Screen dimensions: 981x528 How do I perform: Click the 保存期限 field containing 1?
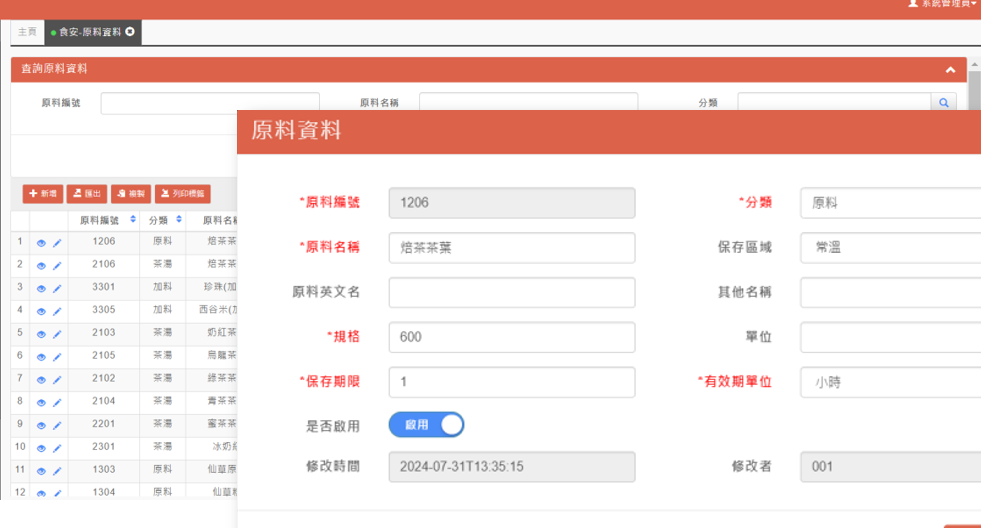tap(512, 382)
